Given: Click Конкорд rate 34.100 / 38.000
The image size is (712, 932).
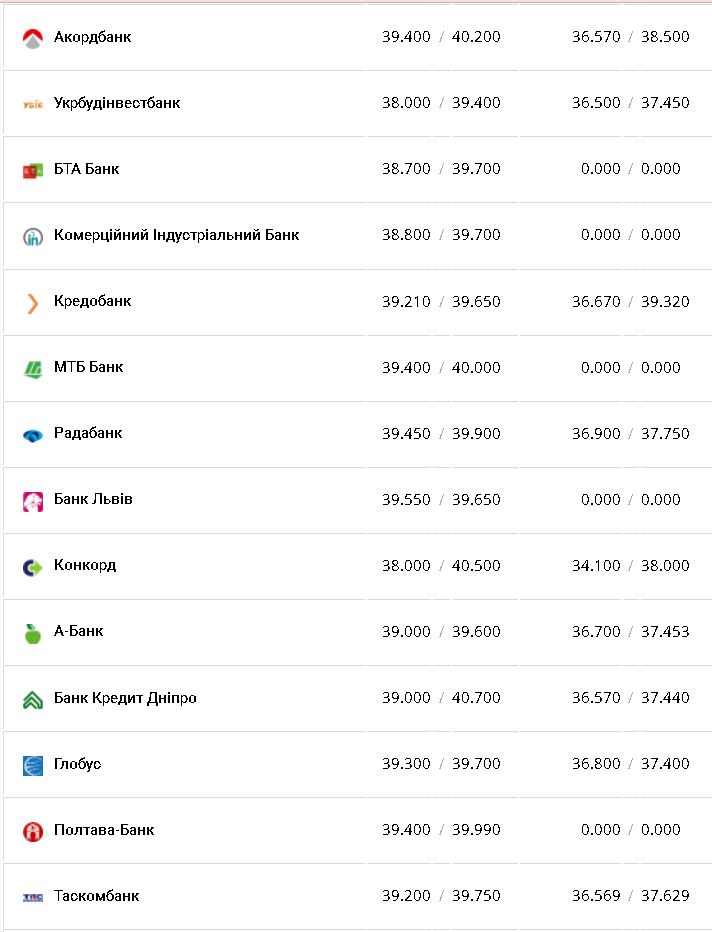Looking at the screenshot, I should pos(630,566).
